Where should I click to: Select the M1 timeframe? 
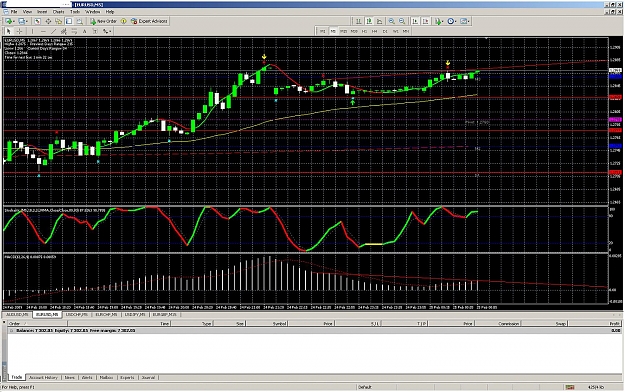click(322, 31)
